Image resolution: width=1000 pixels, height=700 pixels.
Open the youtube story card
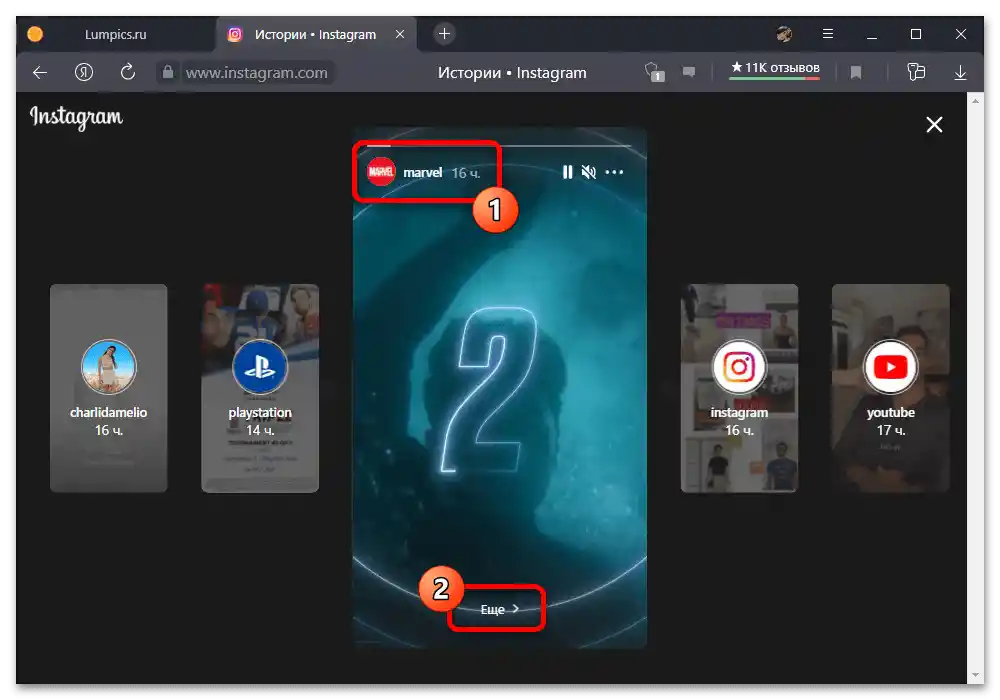(x=890, y=388)
